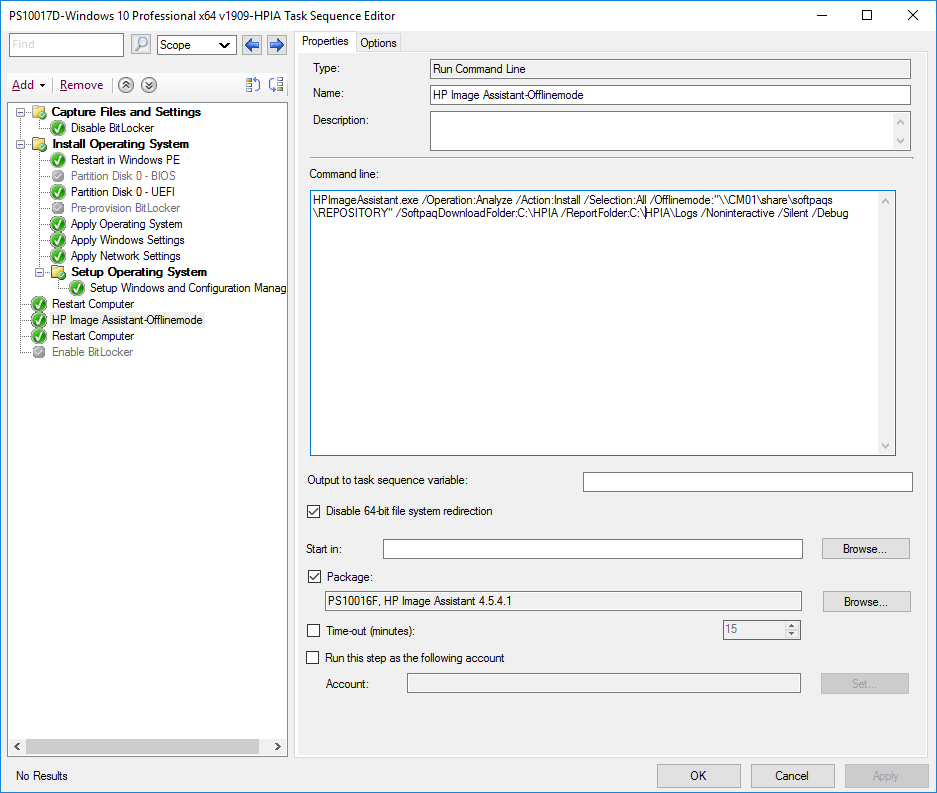The height and width of the screenshot is (793, 937).
Task: Toggle Disable 64-bit file system redirection
Action: pos(313,512)
